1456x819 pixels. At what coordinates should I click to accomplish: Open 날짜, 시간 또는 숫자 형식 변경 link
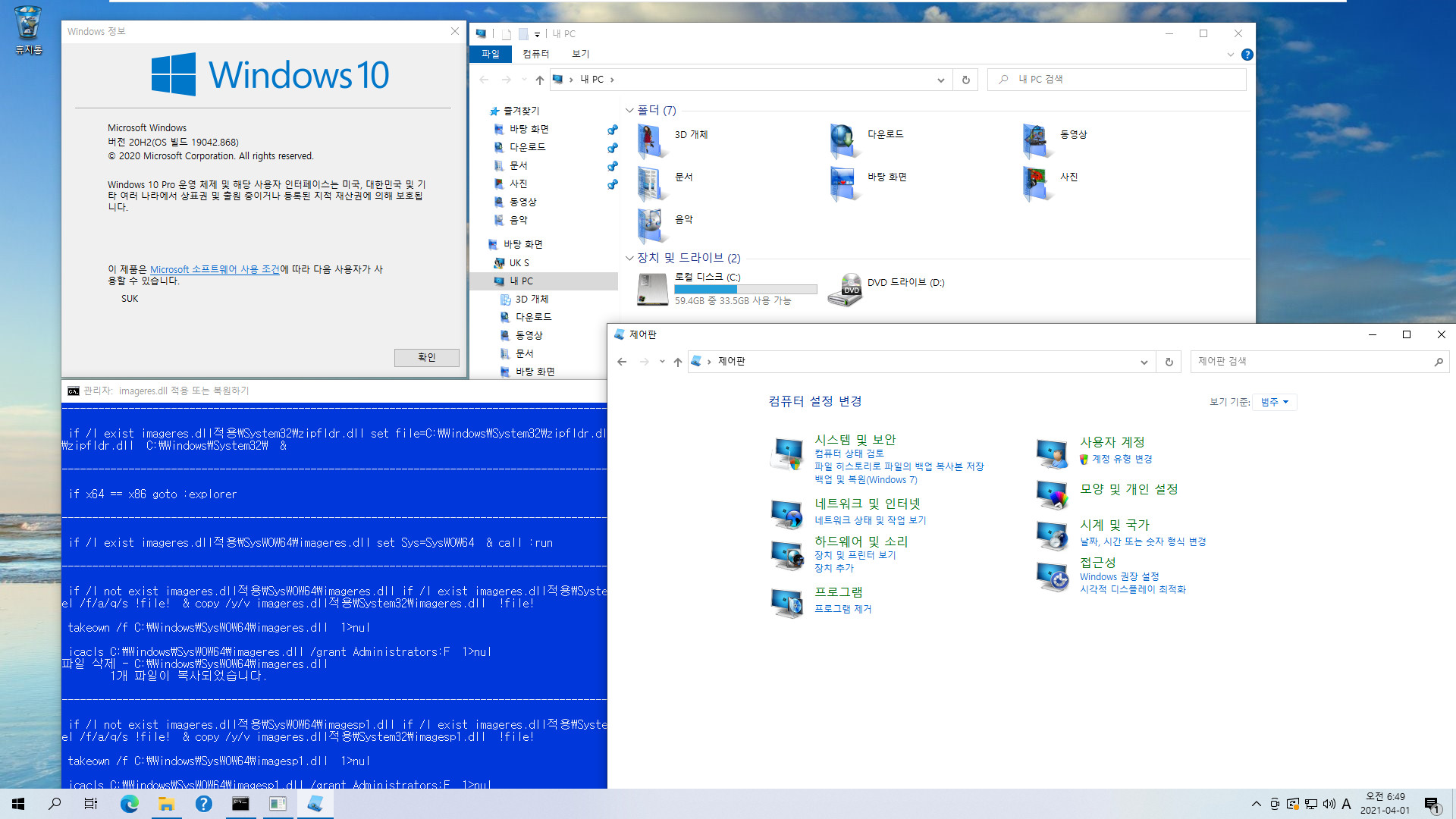(1142, 541)
